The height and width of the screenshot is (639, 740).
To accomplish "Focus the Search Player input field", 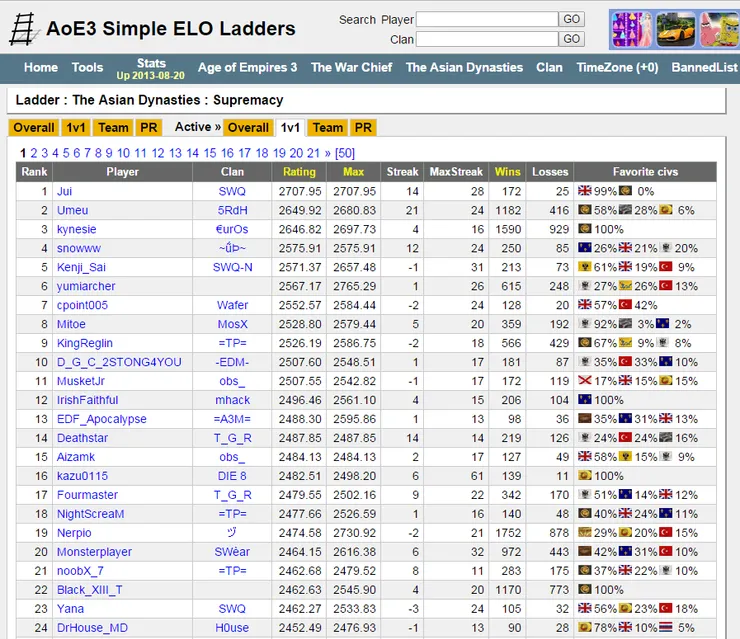I will 487,19.
